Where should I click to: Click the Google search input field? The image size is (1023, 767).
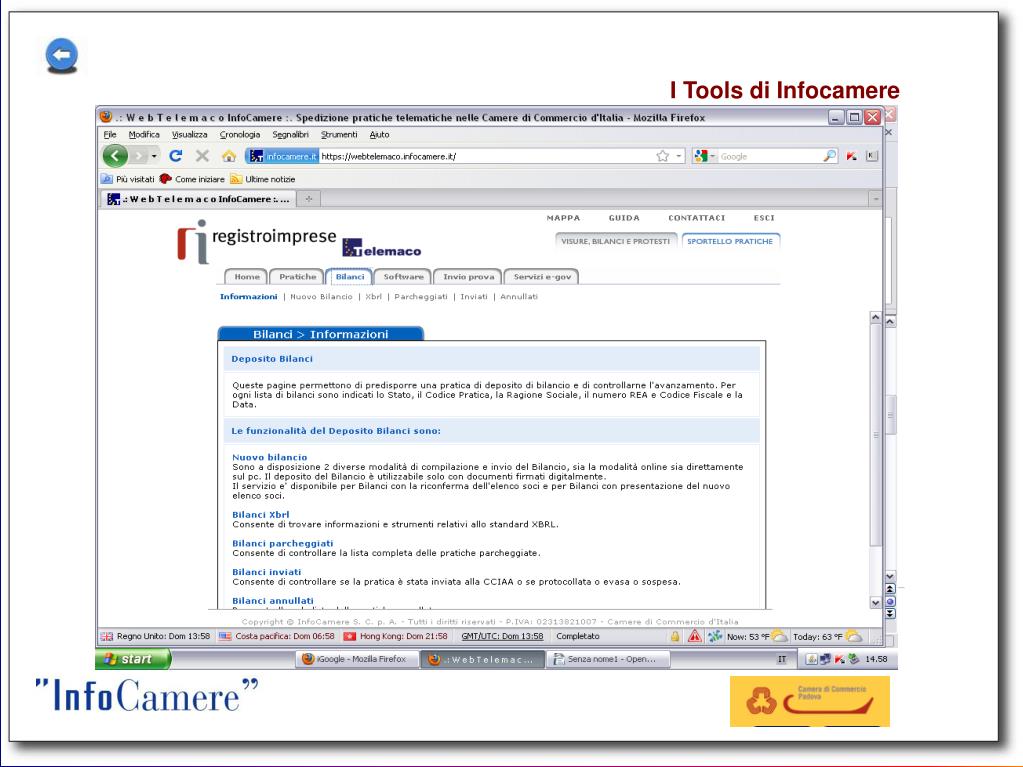(x=770, y=157)
